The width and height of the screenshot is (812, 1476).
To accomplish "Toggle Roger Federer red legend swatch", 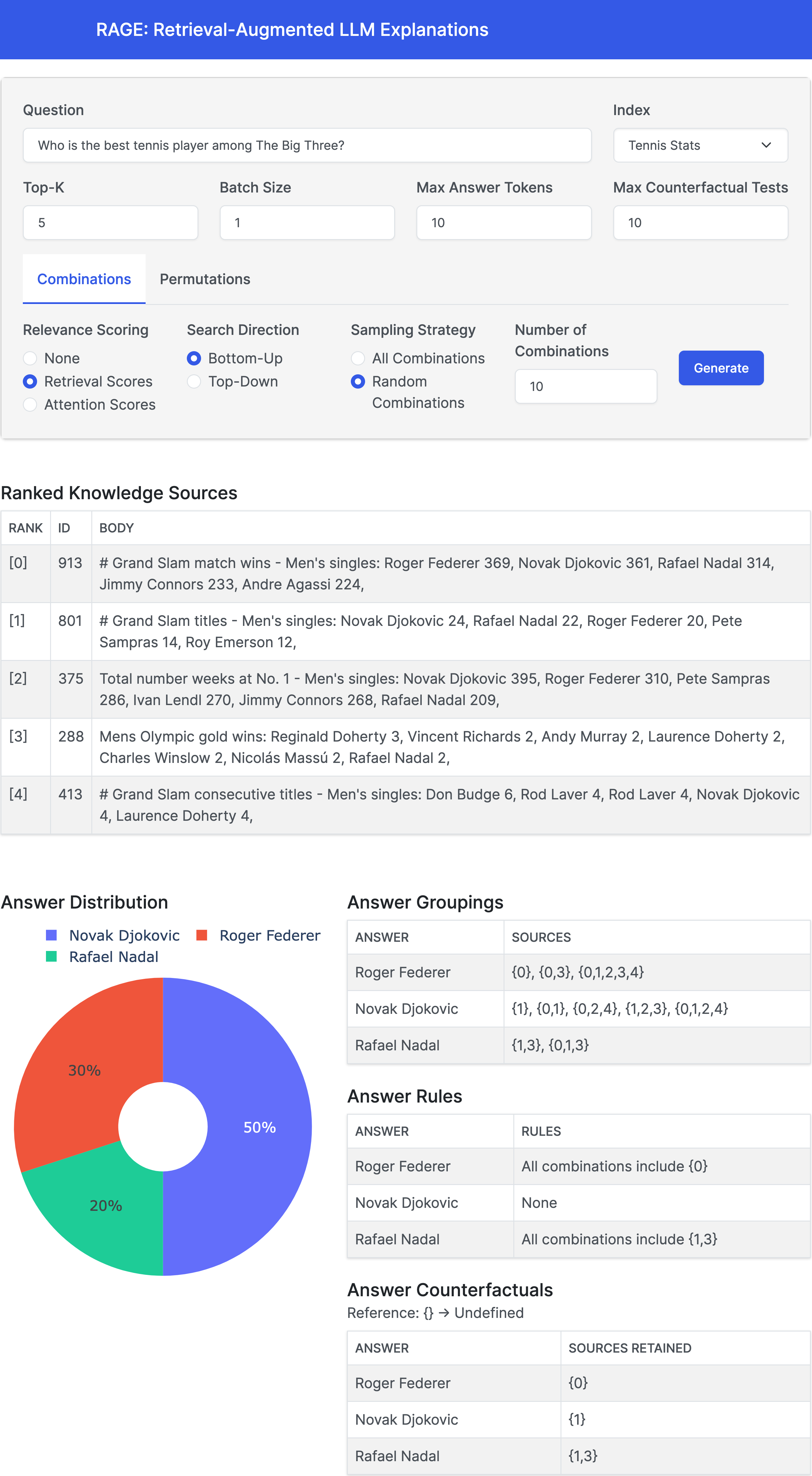I will pos(202,936).
